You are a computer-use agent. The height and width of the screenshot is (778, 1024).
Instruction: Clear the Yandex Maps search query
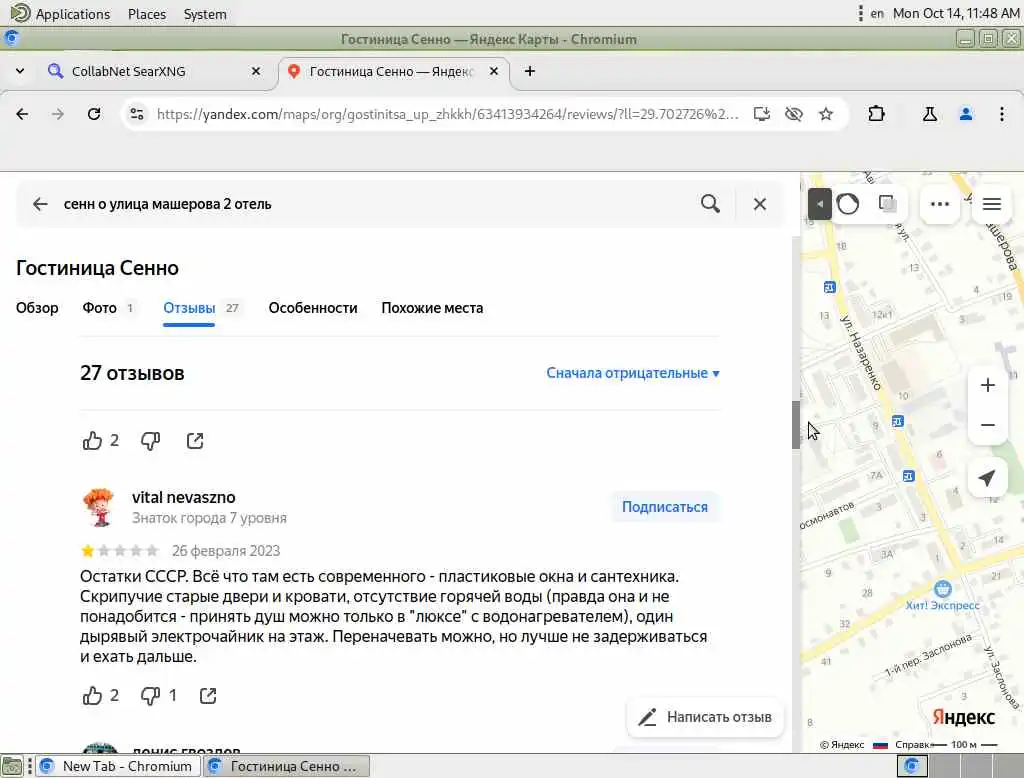(x=760, y=204)
